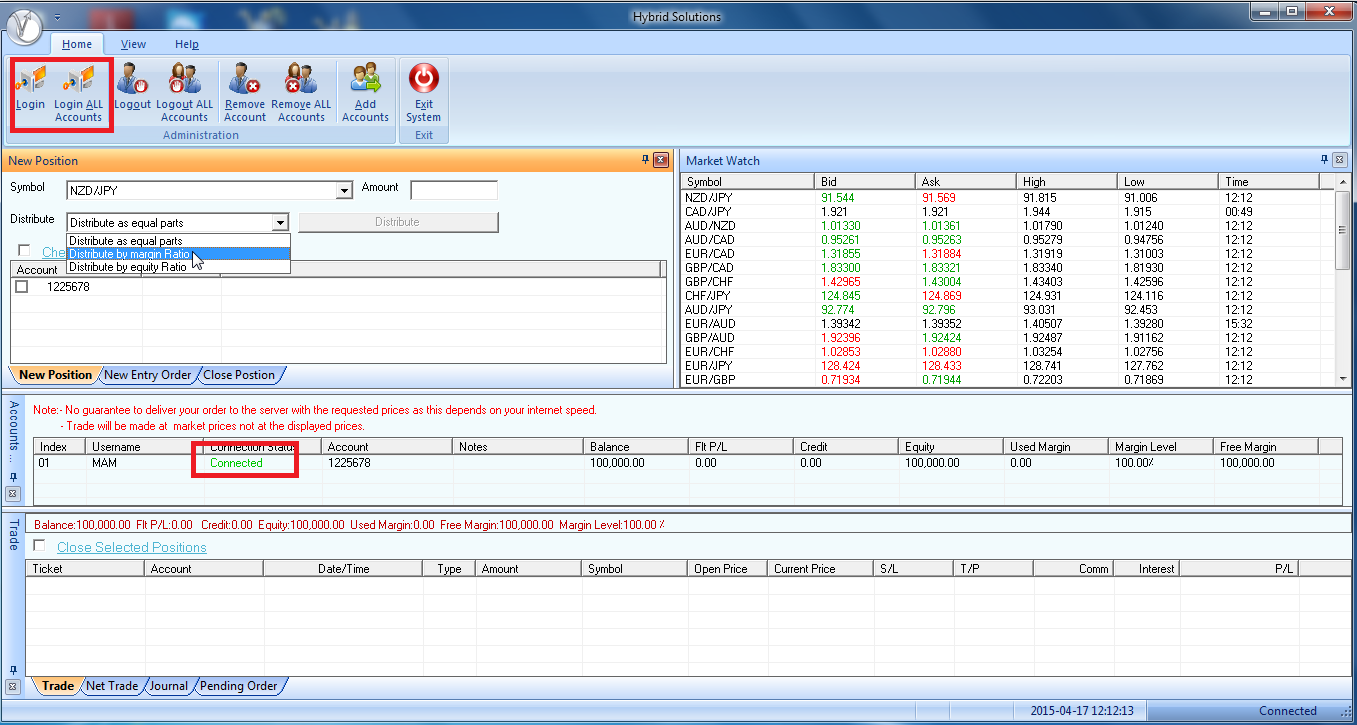Screen dimensions: 1357x725
Task: Click the Ask column header
Action: coord(967,182)
